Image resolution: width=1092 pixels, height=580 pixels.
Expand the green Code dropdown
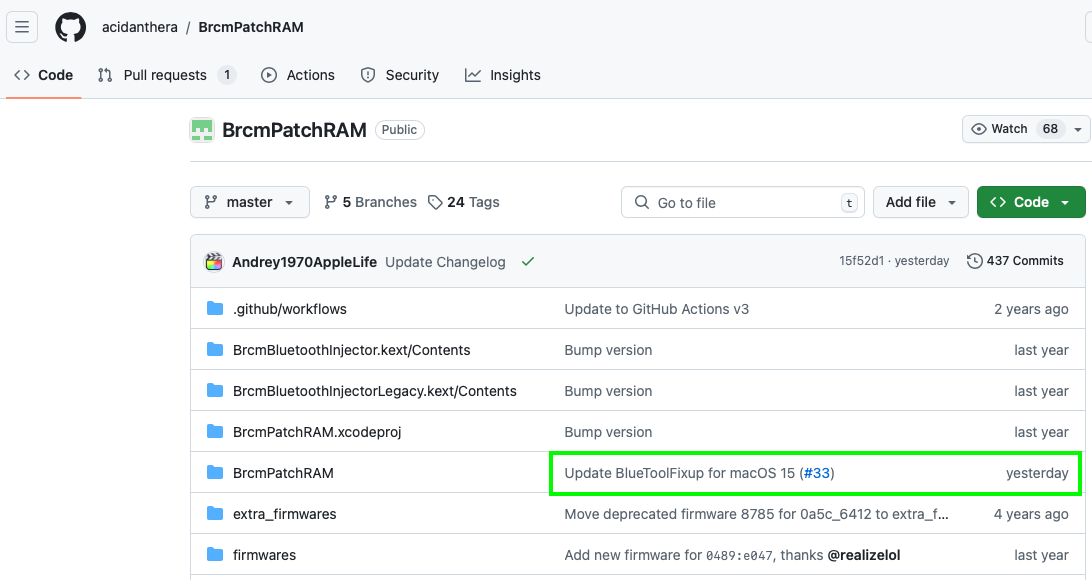(1030, 202)
